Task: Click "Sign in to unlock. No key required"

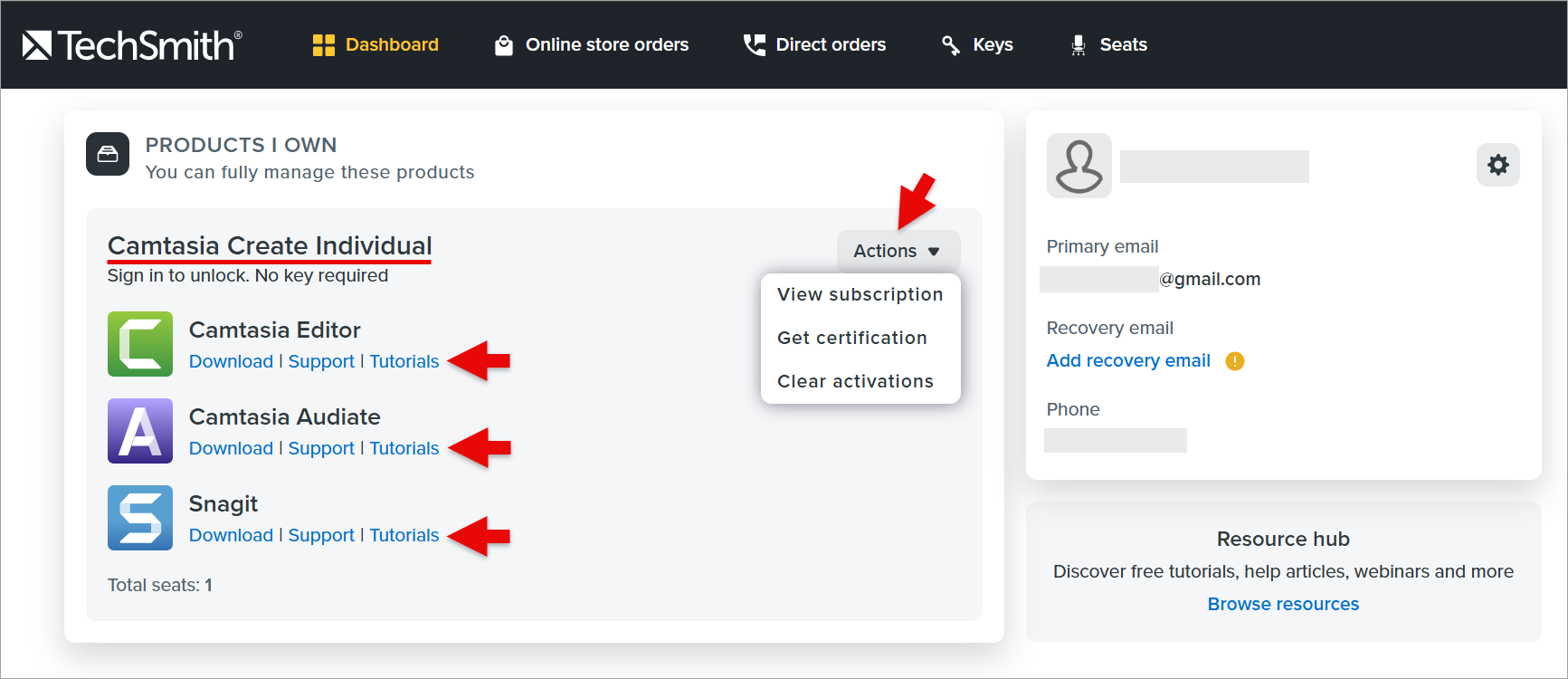Action: click(248, 275)
